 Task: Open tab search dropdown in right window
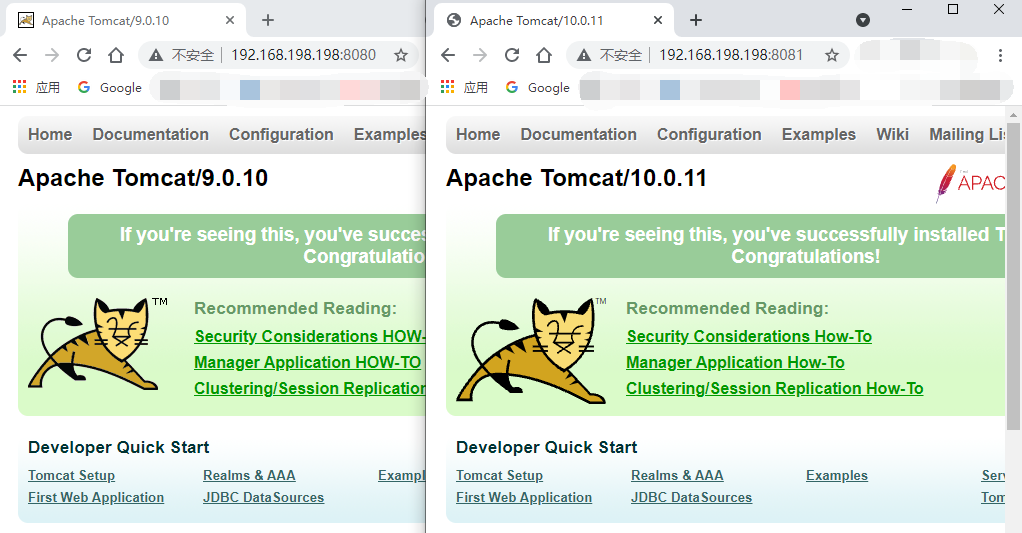pos(863,20)
